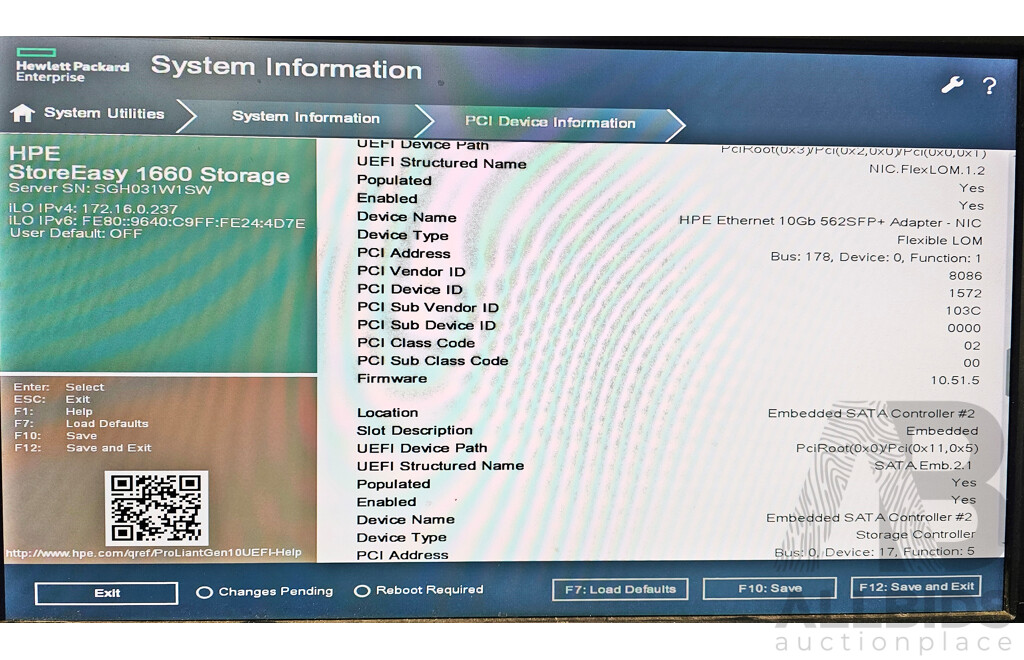Click the iLO IPv6 address line
This screenshot has height=660, width=1024.
tap(157, 222)
